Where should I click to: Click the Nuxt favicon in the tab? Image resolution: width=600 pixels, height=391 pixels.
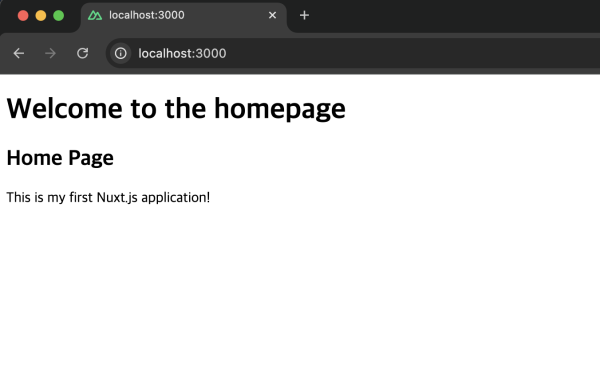(x=95, y=15)
